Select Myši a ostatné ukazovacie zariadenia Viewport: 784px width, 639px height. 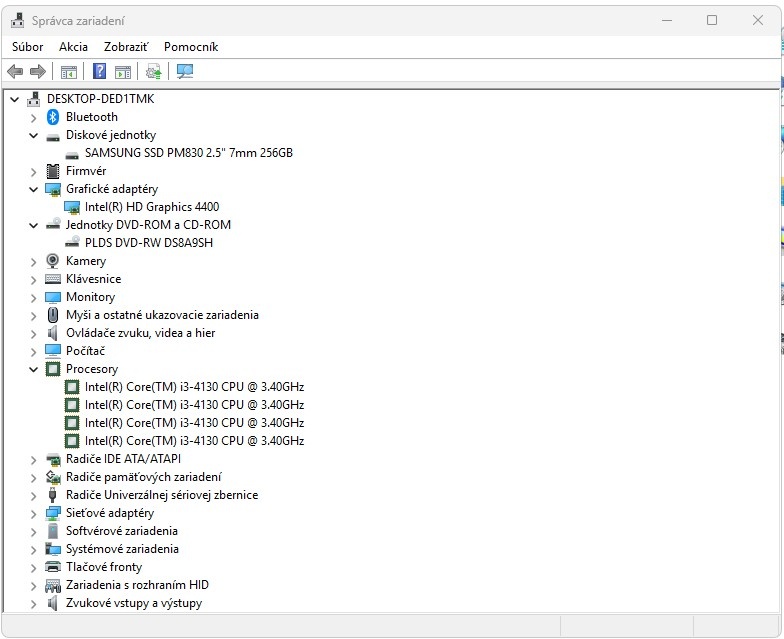point(162,315)
